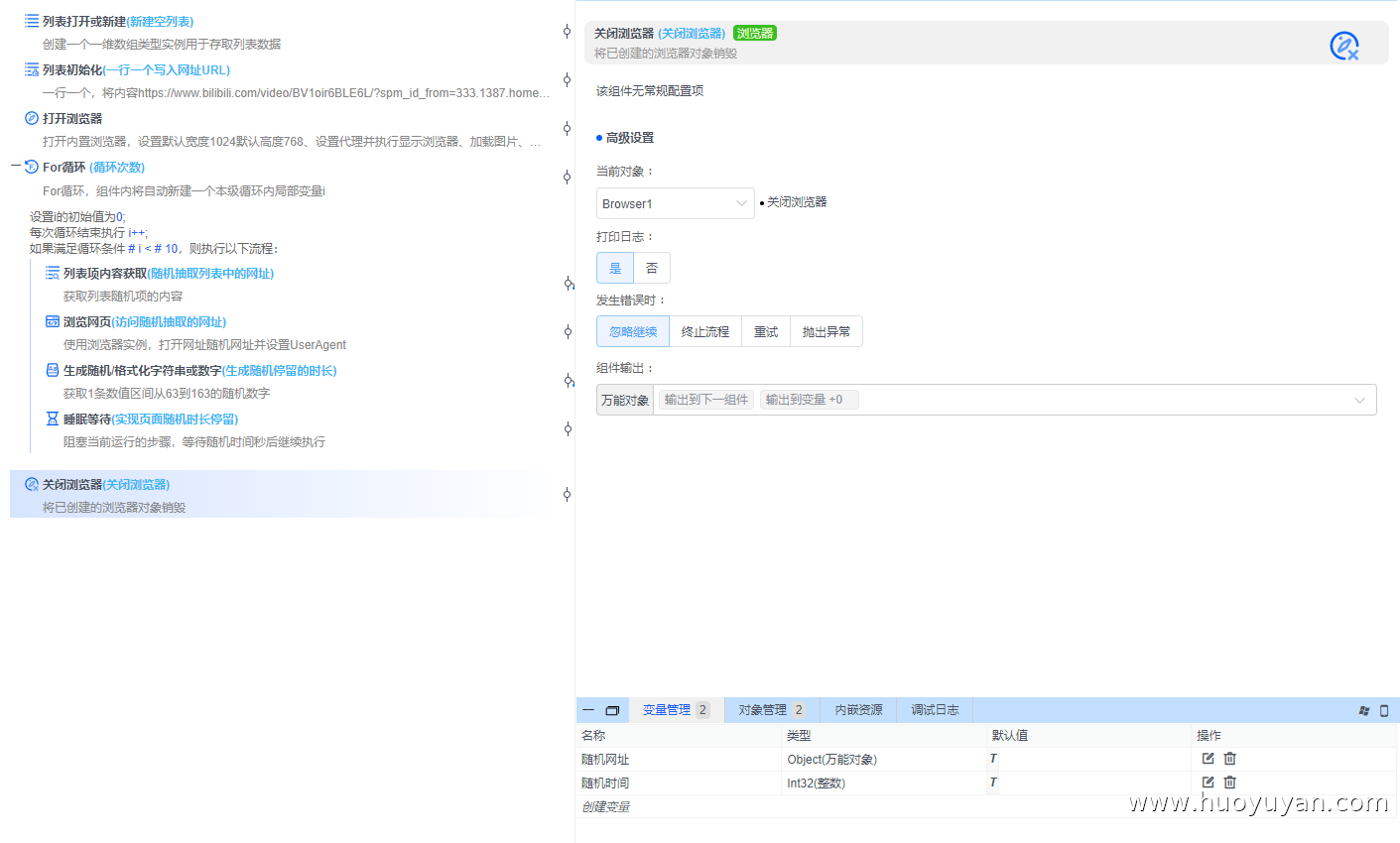Click the 将已创建的浏览器对象销毁 description in flow list
Viewport: 1400px width, 843px height.
coord(114,507)
